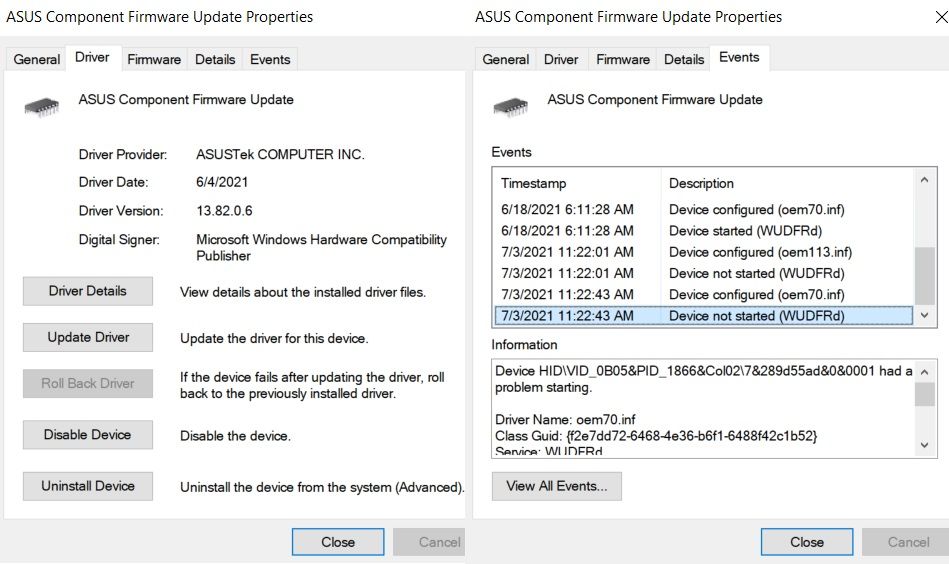Screen dimensions: 949x564
Task: Click Close in the left dialog
Action: tap(338, 542)
